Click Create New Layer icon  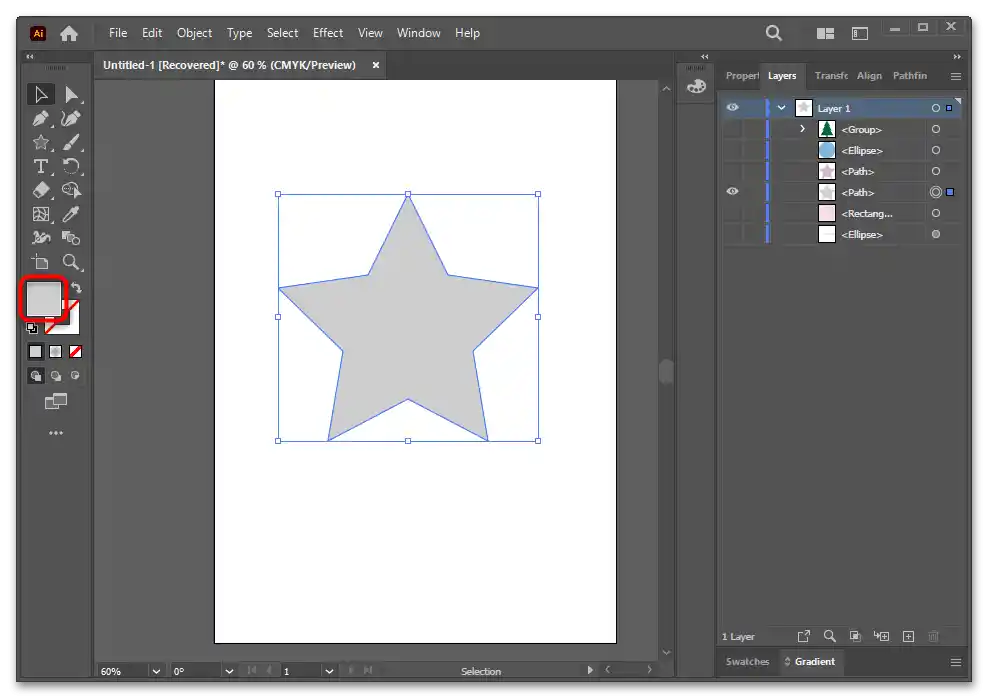click(x=908, y=636)
